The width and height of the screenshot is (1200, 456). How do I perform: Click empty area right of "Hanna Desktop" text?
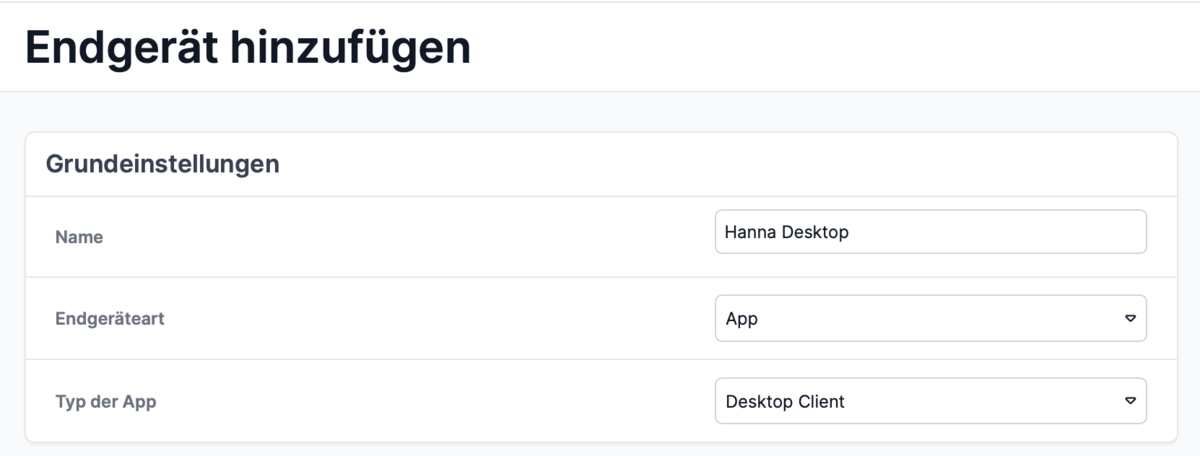pos(1000,233)
